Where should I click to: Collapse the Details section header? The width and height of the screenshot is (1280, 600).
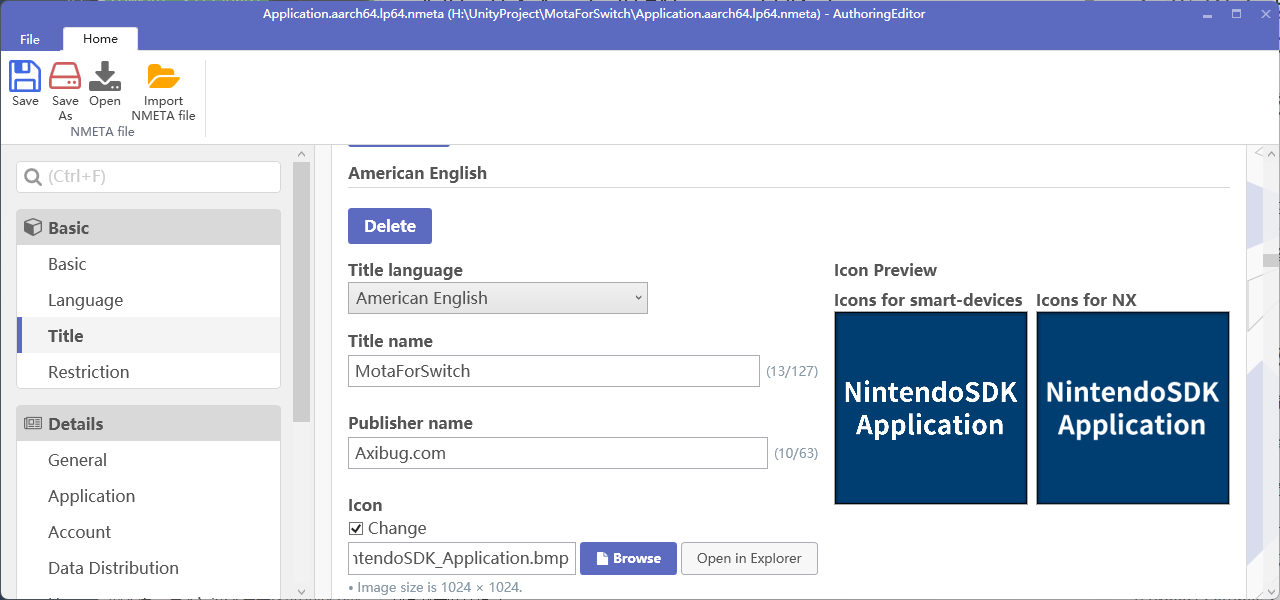click(x=148, y=424)
